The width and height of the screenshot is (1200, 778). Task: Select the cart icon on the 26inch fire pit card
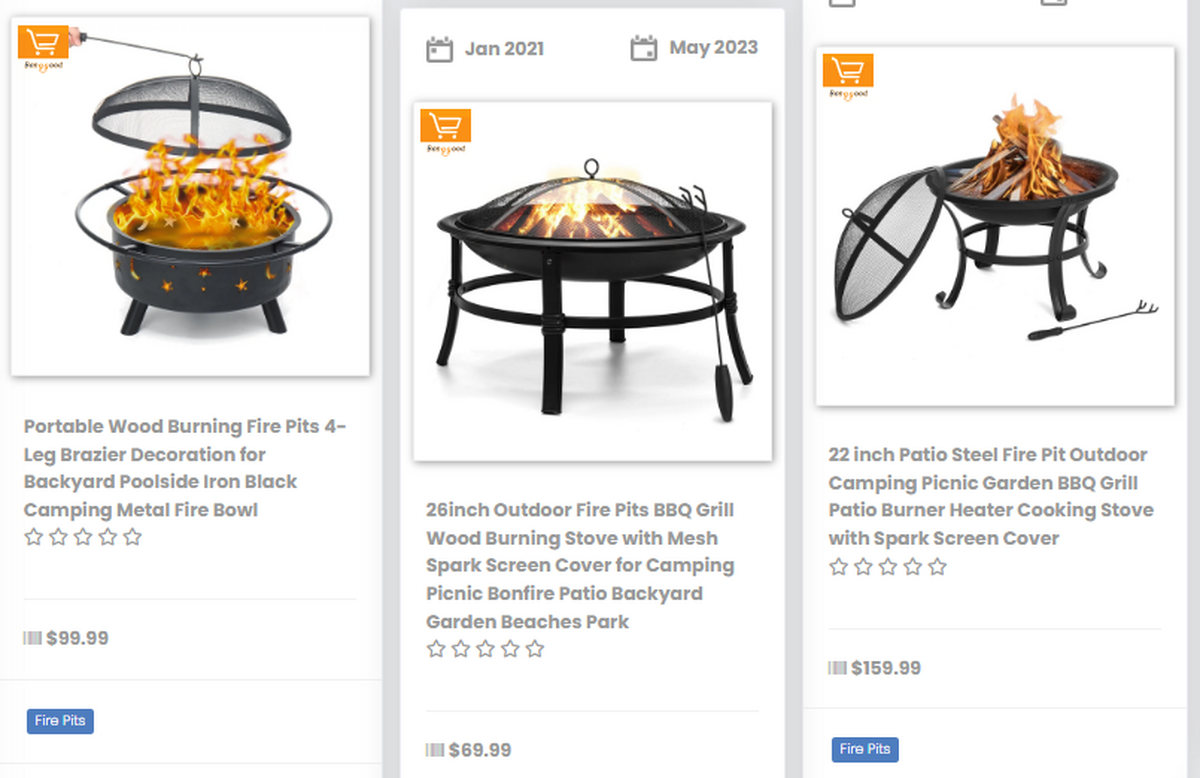(x=445, y=127)
